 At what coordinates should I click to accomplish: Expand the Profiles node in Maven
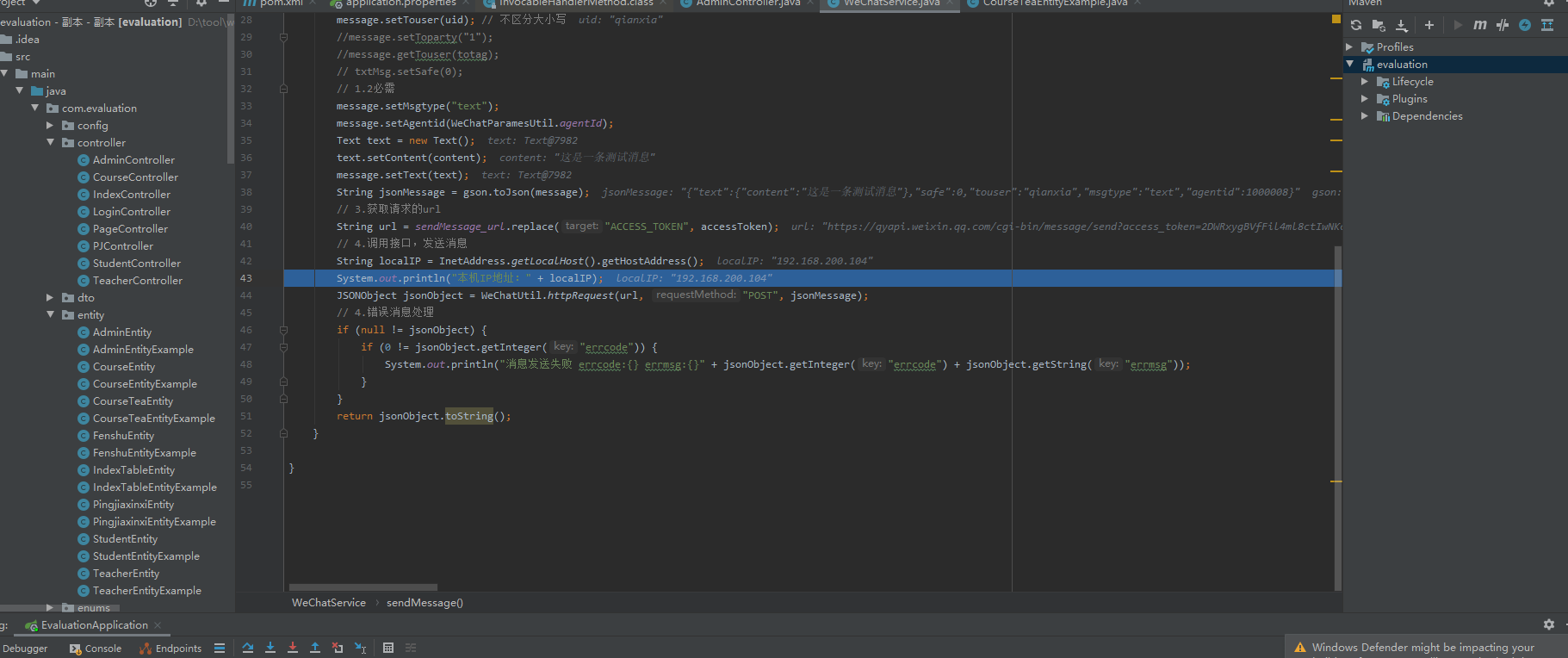[x=1349, y=47]
